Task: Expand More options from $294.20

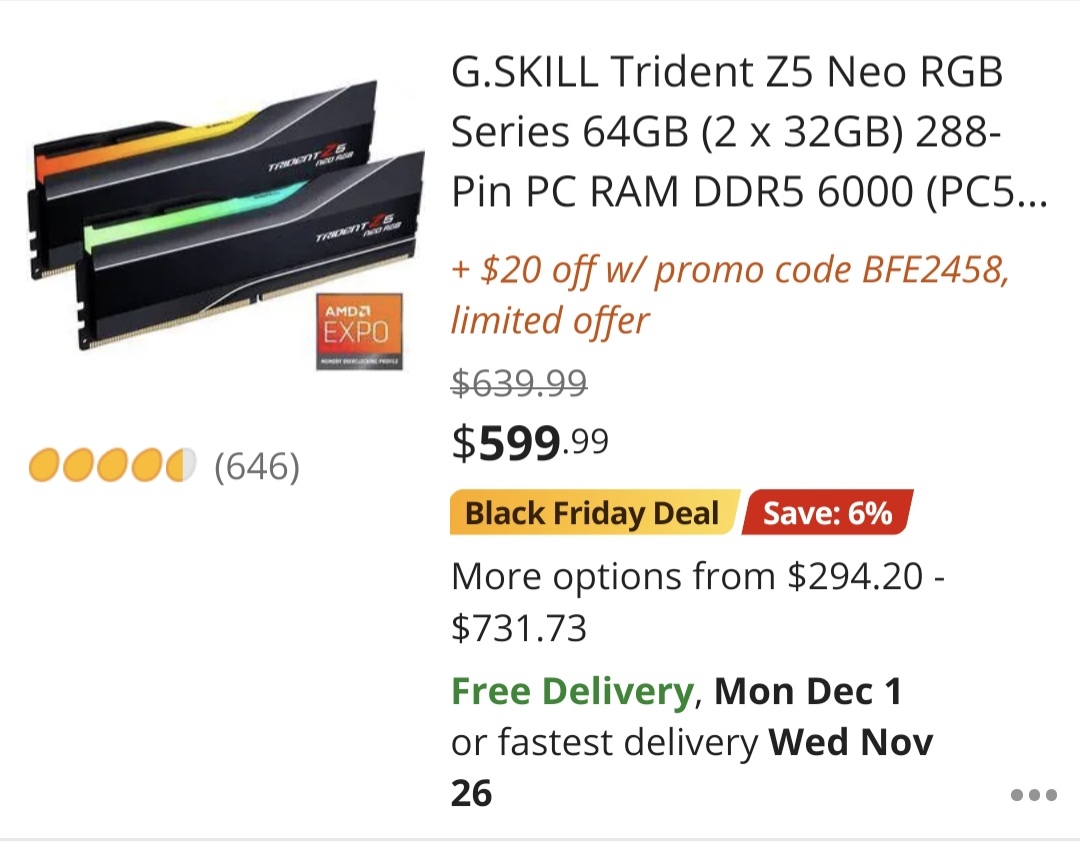Action: tap(698, 577)
